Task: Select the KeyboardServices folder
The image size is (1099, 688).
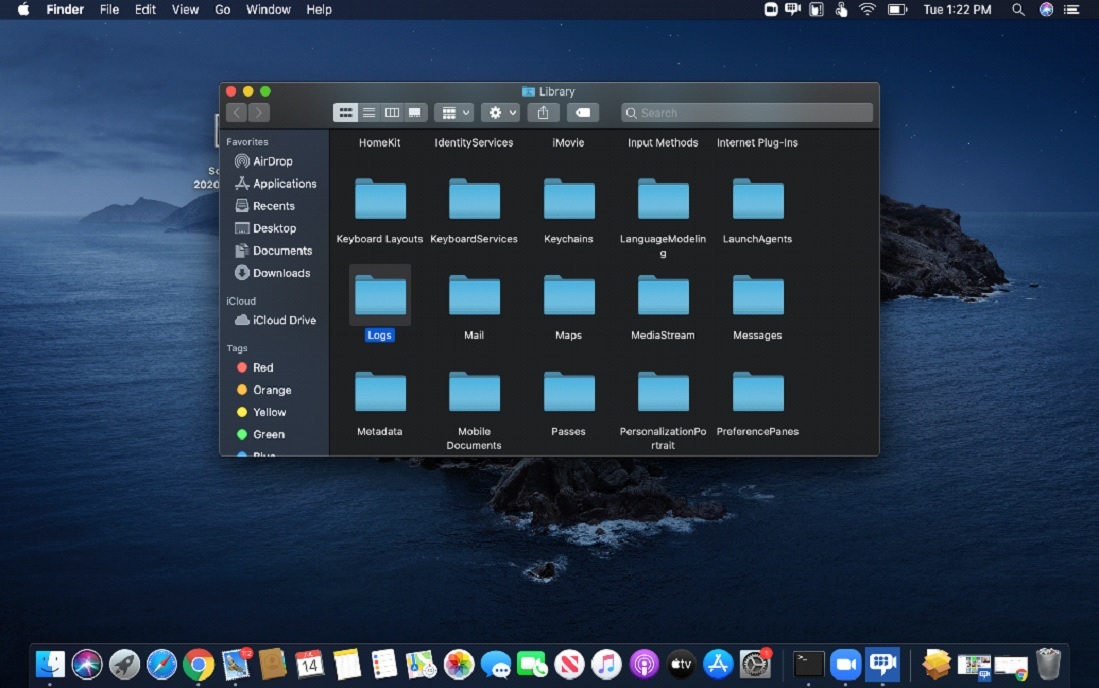Action: [475, 200]
